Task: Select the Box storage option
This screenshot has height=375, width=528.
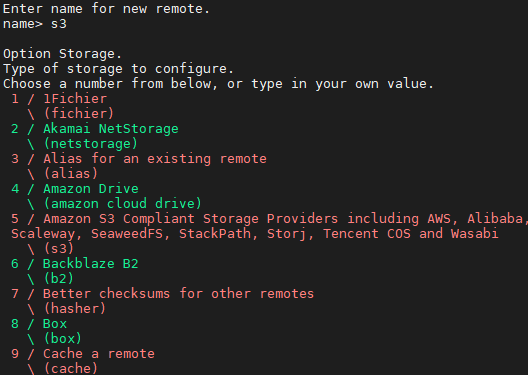Action: 55,324
